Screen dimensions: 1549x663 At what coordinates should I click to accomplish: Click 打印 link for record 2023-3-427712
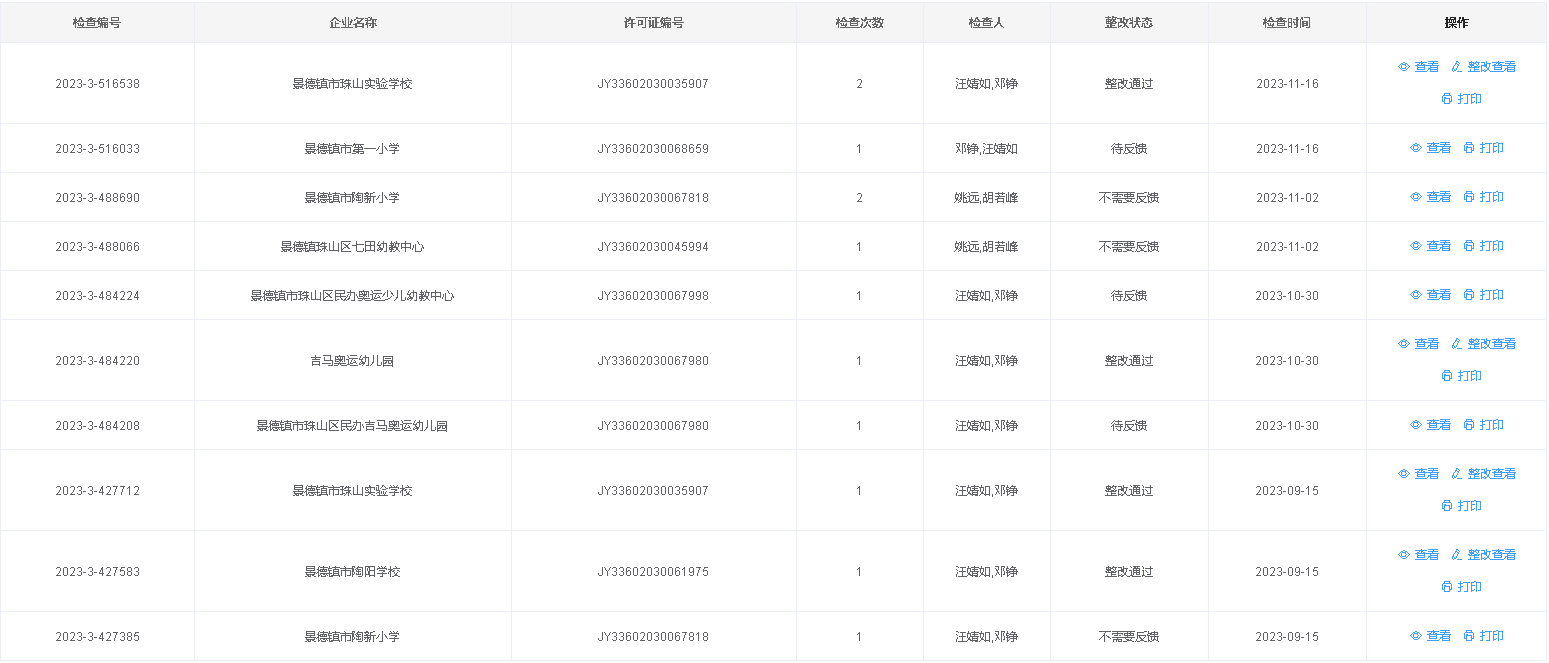(x=1469, y=506)
